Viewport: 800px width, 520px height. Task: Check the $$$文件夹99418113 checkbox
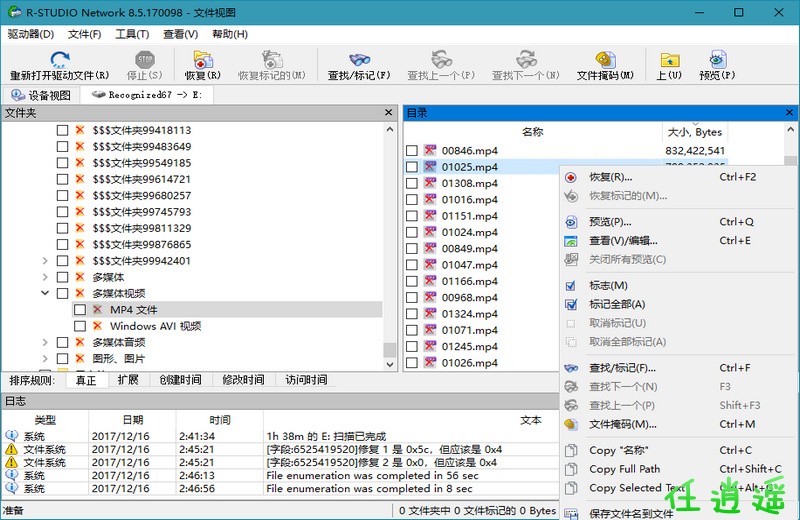pyautogui.click(x=62, y=130)
